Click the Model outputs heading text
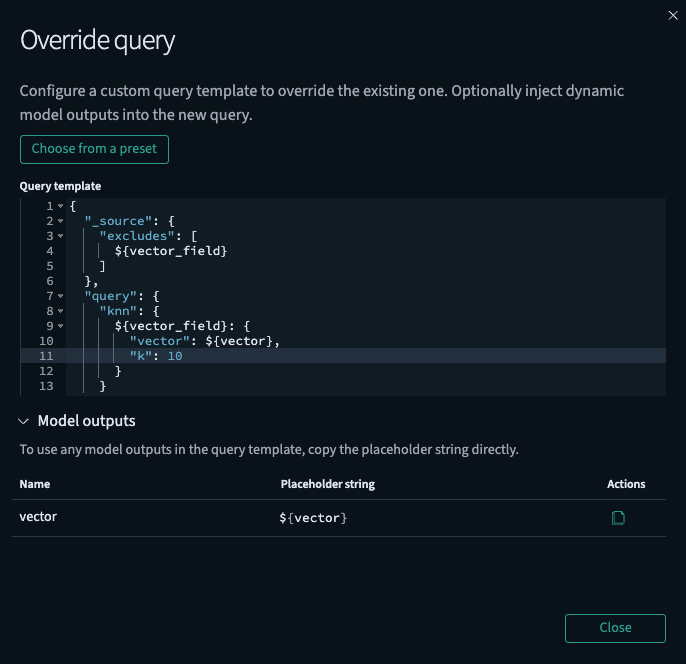 [86, 421]
